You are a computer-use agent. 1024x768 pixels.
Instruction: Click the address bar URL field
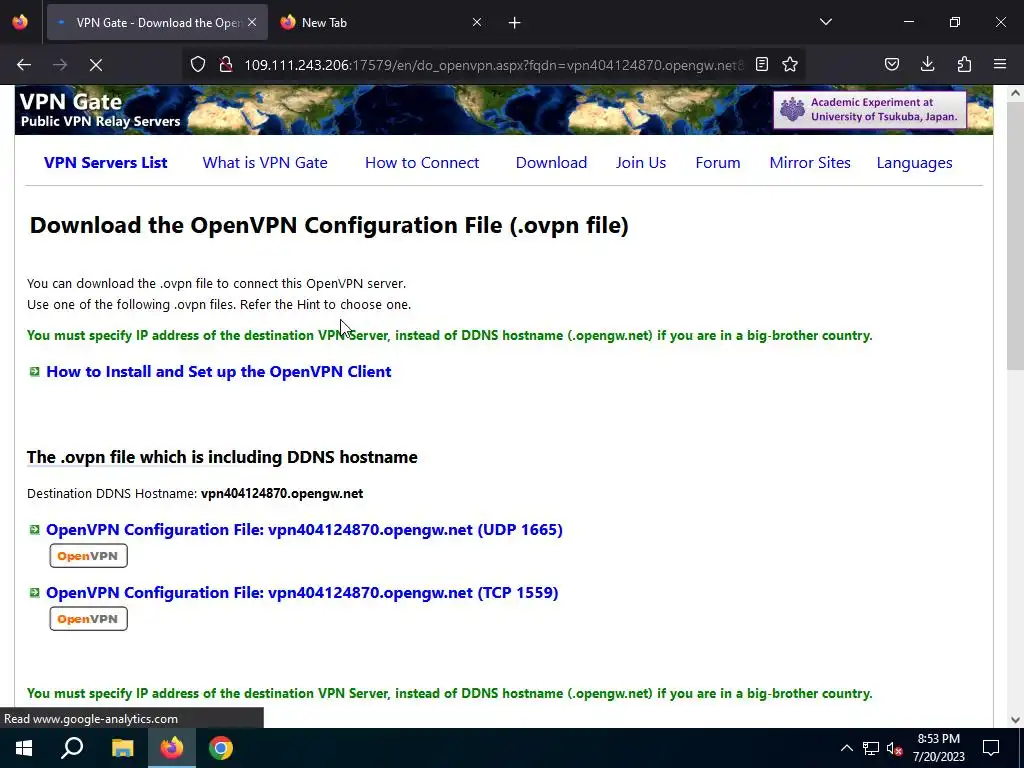[493, 65]
